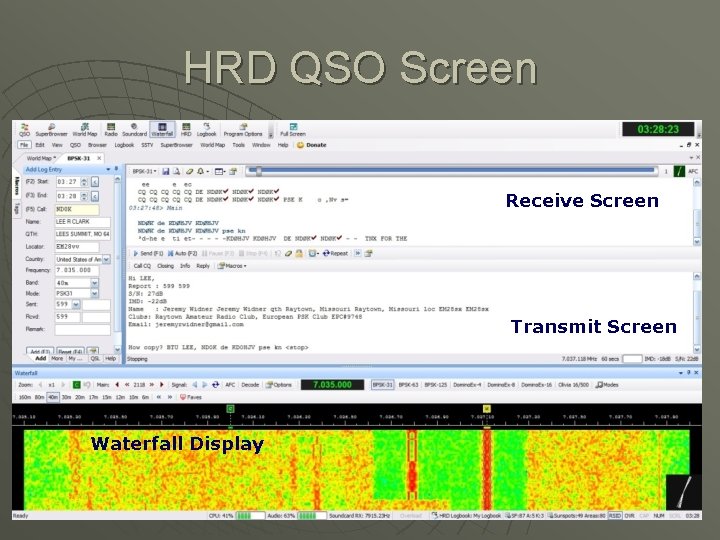The image size is (720, 540).
Task: Toggle the AFC option in the waterfall toolbar
Action: click(x=230, y=385)
